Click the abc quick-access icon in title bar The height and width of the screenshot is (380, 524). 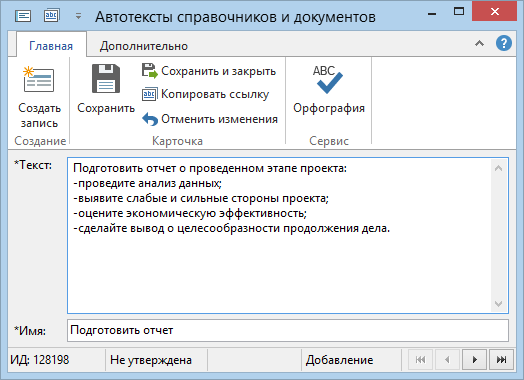coord(51,16)
